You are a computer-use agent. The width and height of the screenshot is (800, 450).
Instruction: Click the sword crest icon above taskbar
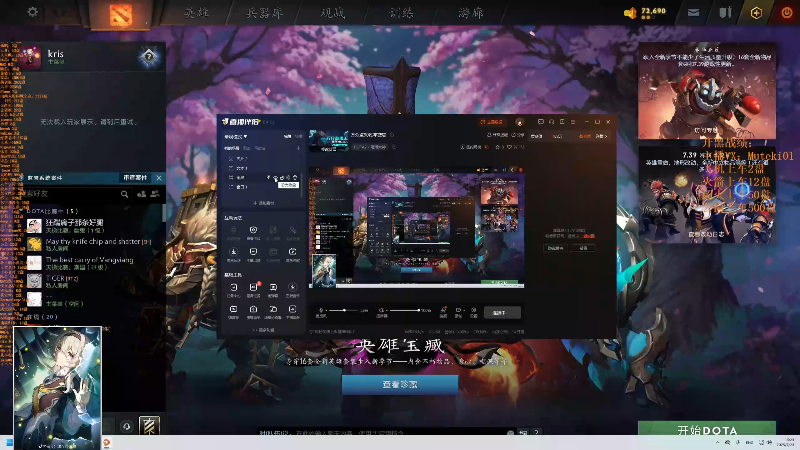click(149, 426)
